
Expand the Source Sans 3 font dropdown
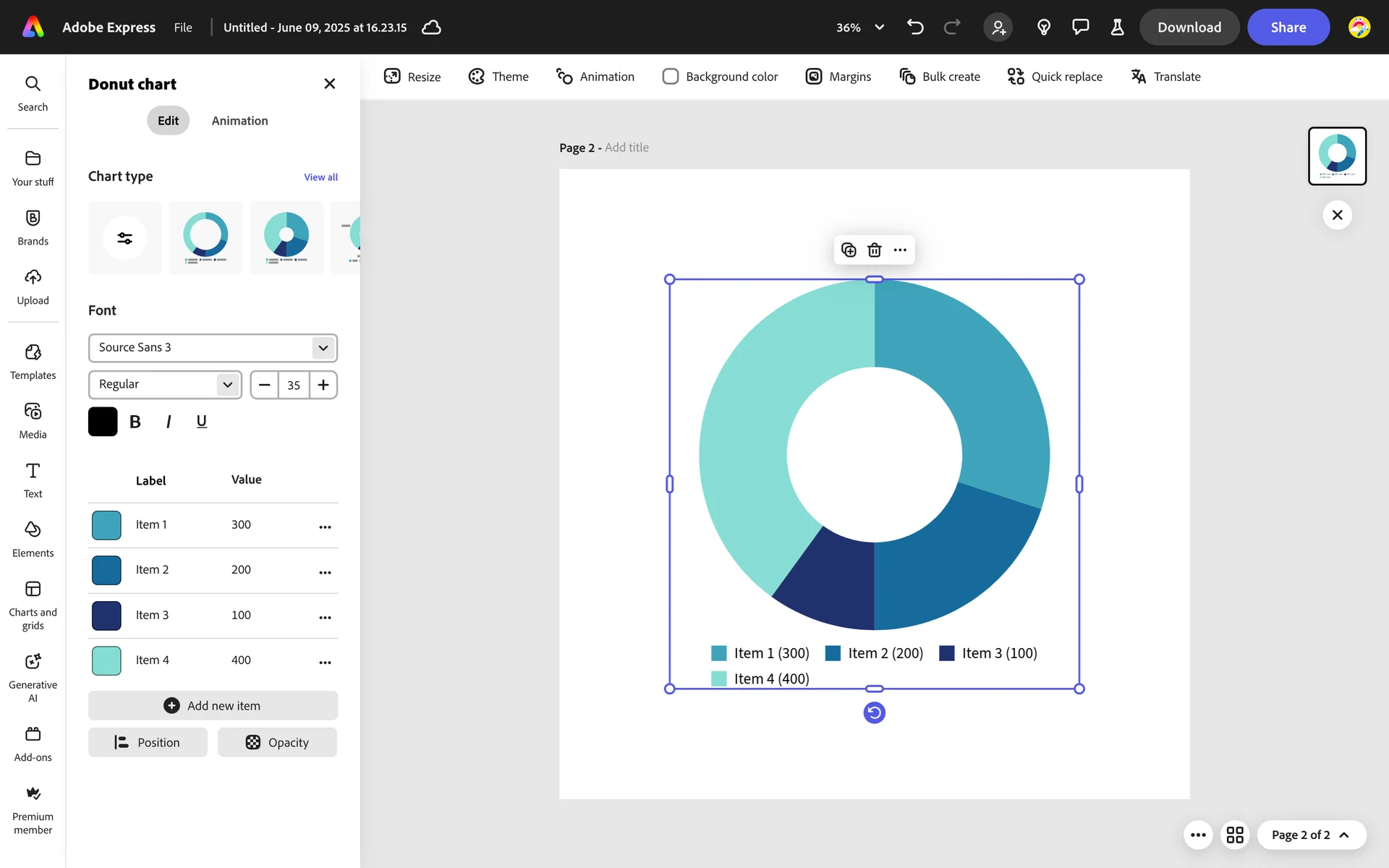(323, 348)
